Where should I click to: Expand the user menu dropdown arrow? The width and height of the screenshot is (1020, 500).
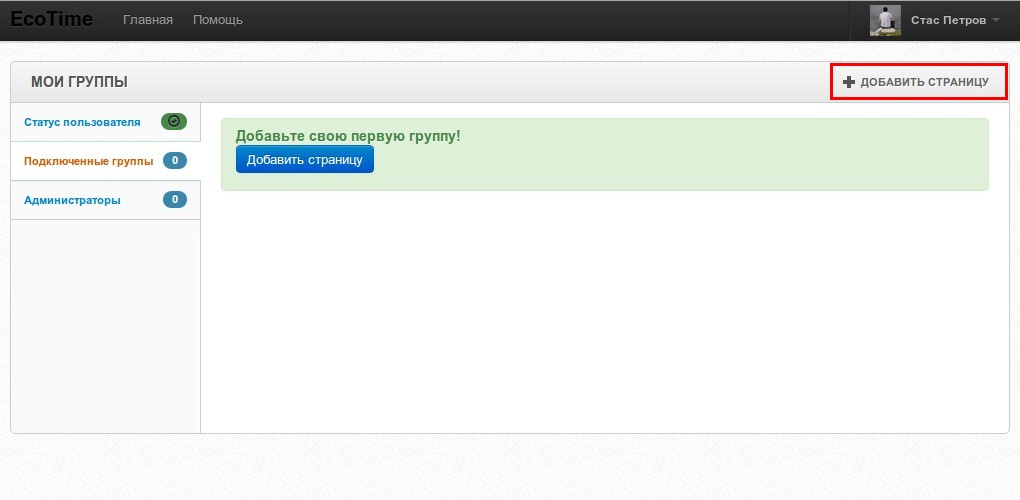[x=996, y=21]
